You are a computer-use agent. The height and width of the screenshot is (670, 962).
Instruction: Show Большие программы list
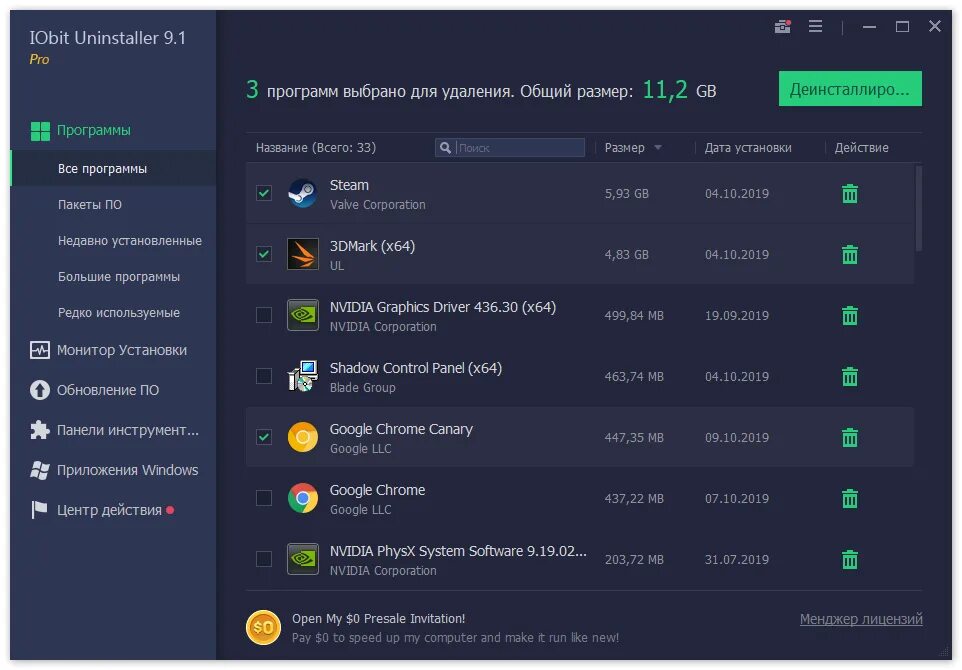118,277
